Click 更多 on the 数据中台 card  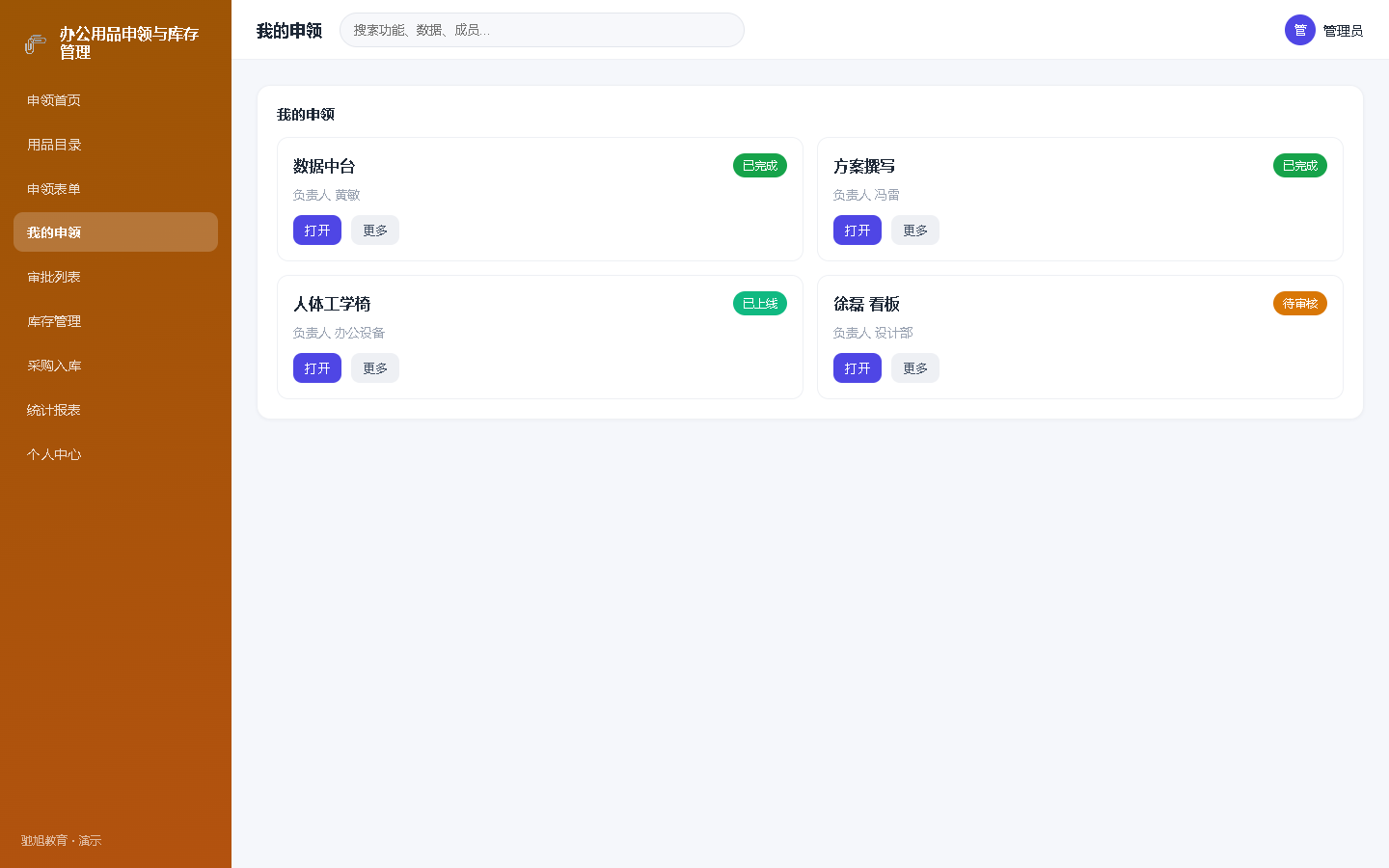(375, 231)
